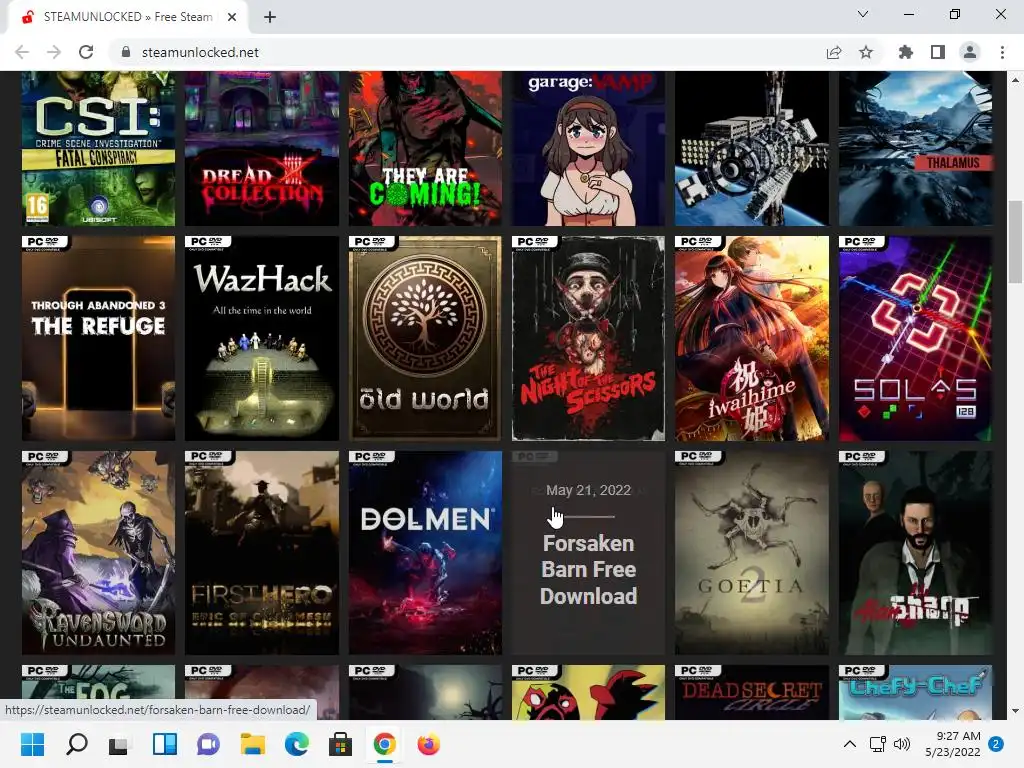Viewport: 1024px width, 768px height.
Task: Click Forsaken Barn Free Download link
Action: click(588, 569)
